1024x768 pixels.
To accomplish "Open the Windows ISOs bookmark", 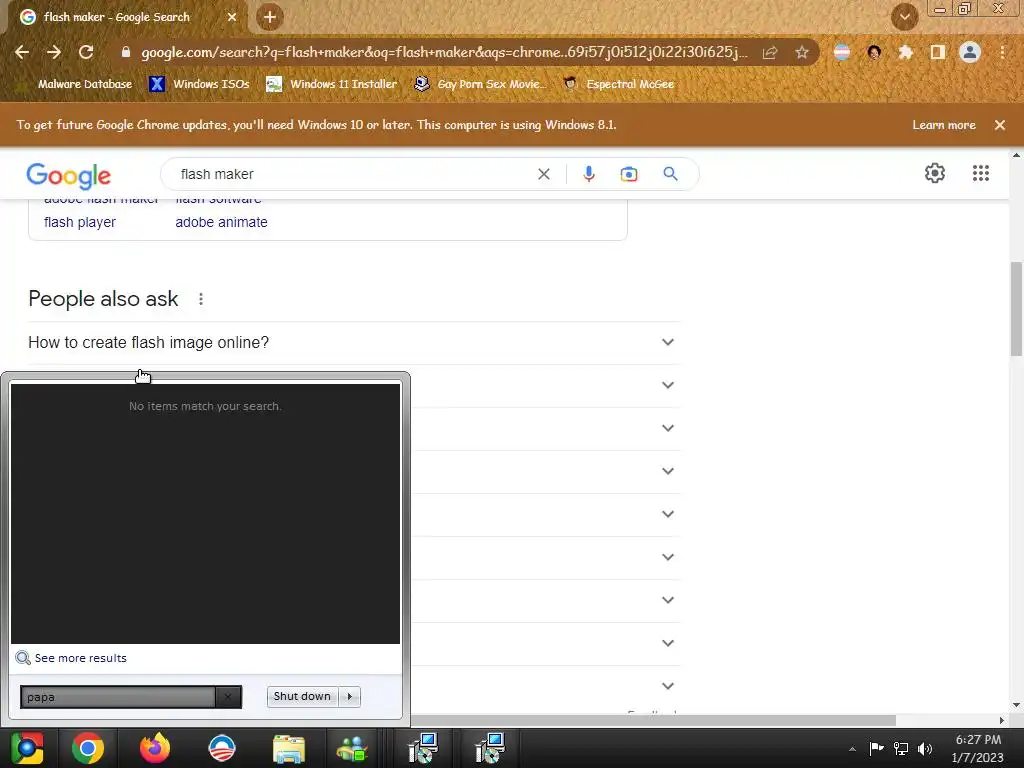I will tap(200, 84).
